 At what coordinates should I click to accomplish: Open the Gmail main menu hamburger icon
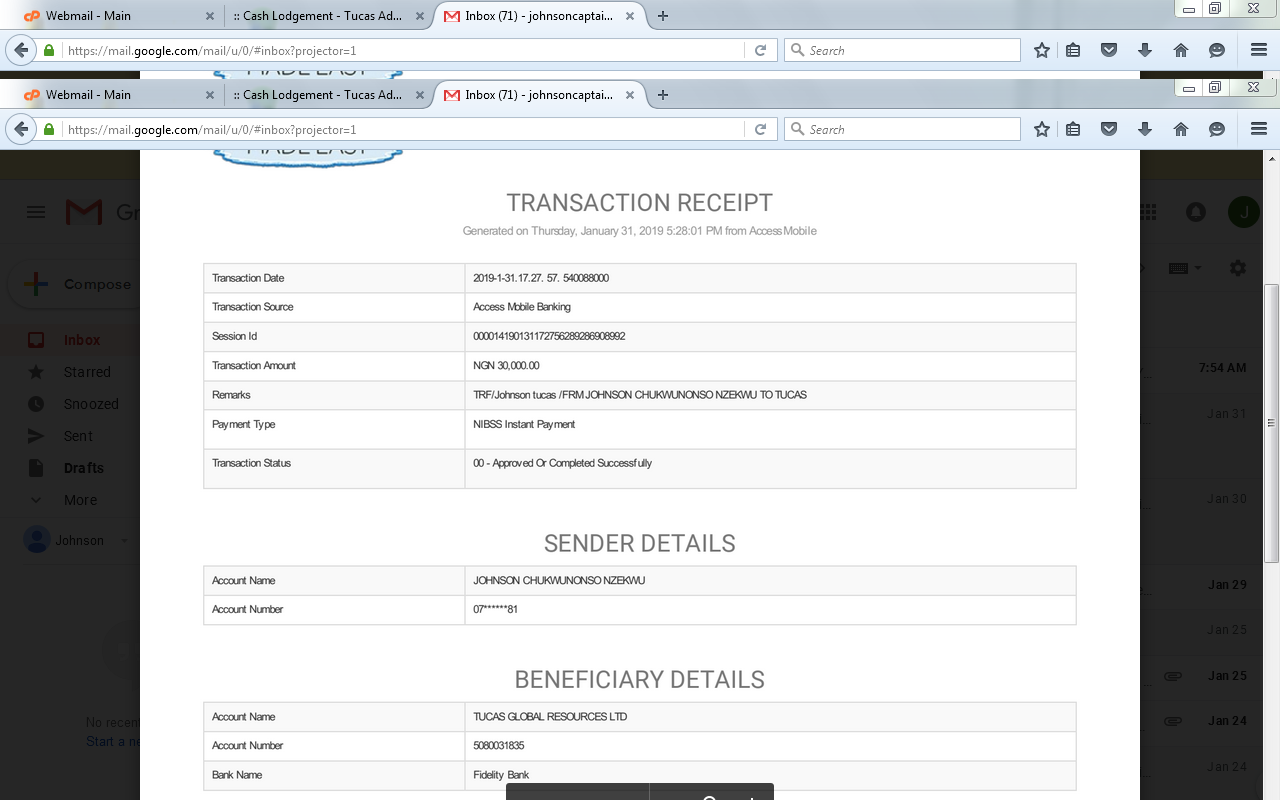point(36,212)
